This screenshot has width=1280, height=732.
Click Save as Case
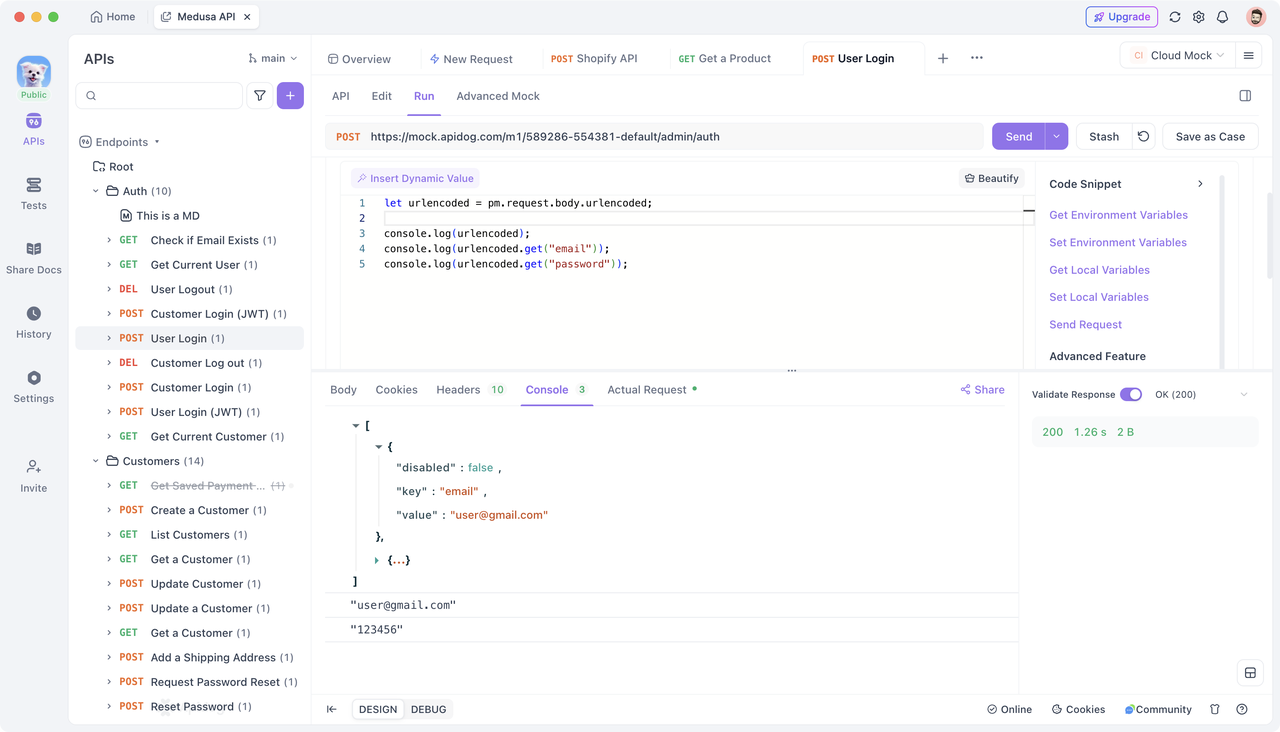(x=1210, y=136)
